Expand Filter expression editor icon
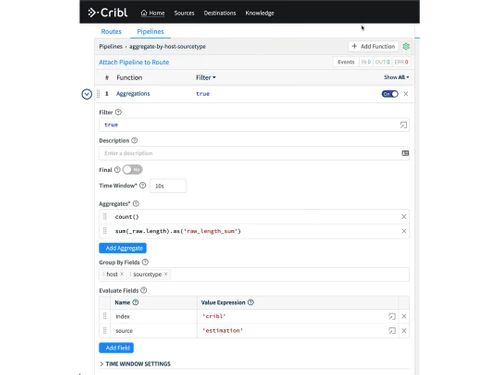The image size is (500, 375). coord(403,125)
